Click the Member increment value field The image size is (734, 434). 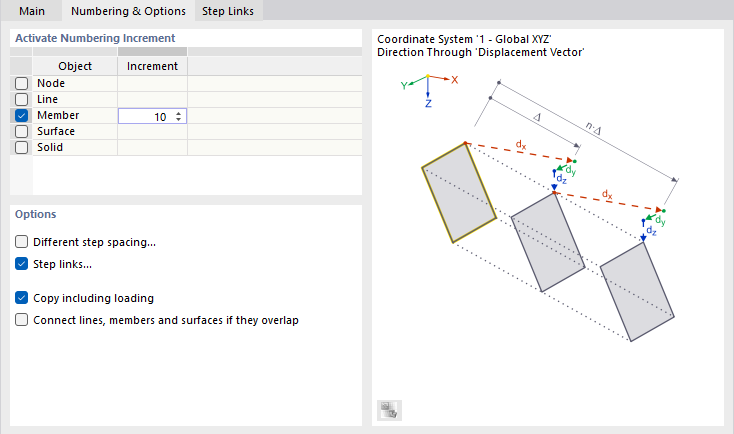(x=145, y=116)
